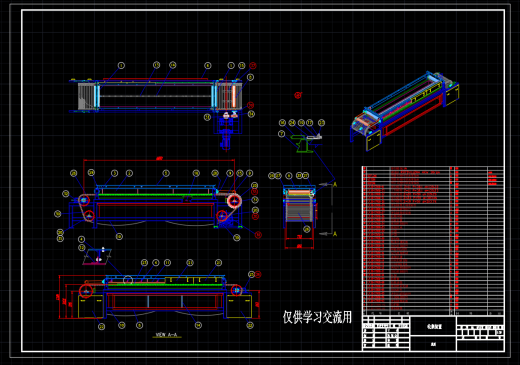This screenshot has height=365, width=520.
Task: Click the lower section arrow labeled A
Action: coord(328,234)
